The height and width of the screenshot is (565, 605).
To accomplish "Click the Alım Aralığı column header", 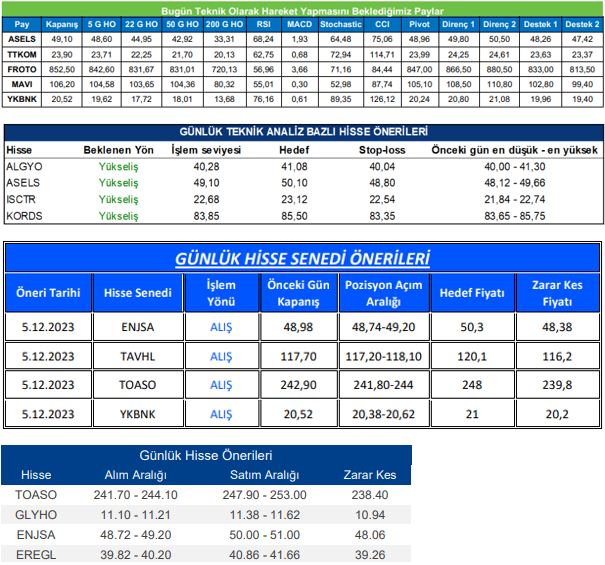I will click(x=135, y=475).
